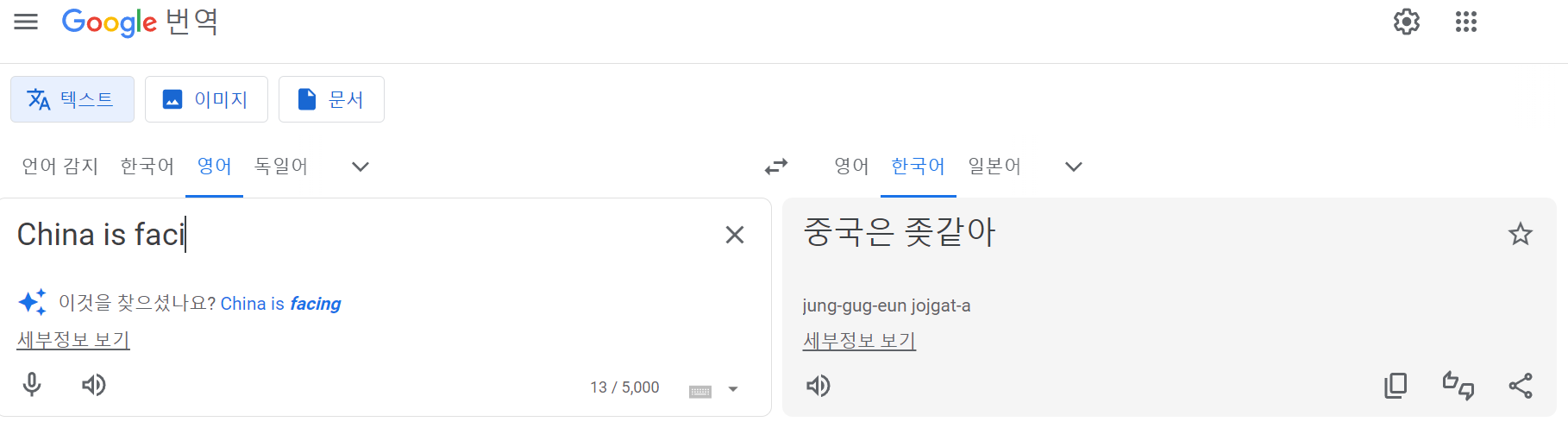Open the input tools dropdown arrow
This screenshot has width=1568, height=428.
coord(733,389)
